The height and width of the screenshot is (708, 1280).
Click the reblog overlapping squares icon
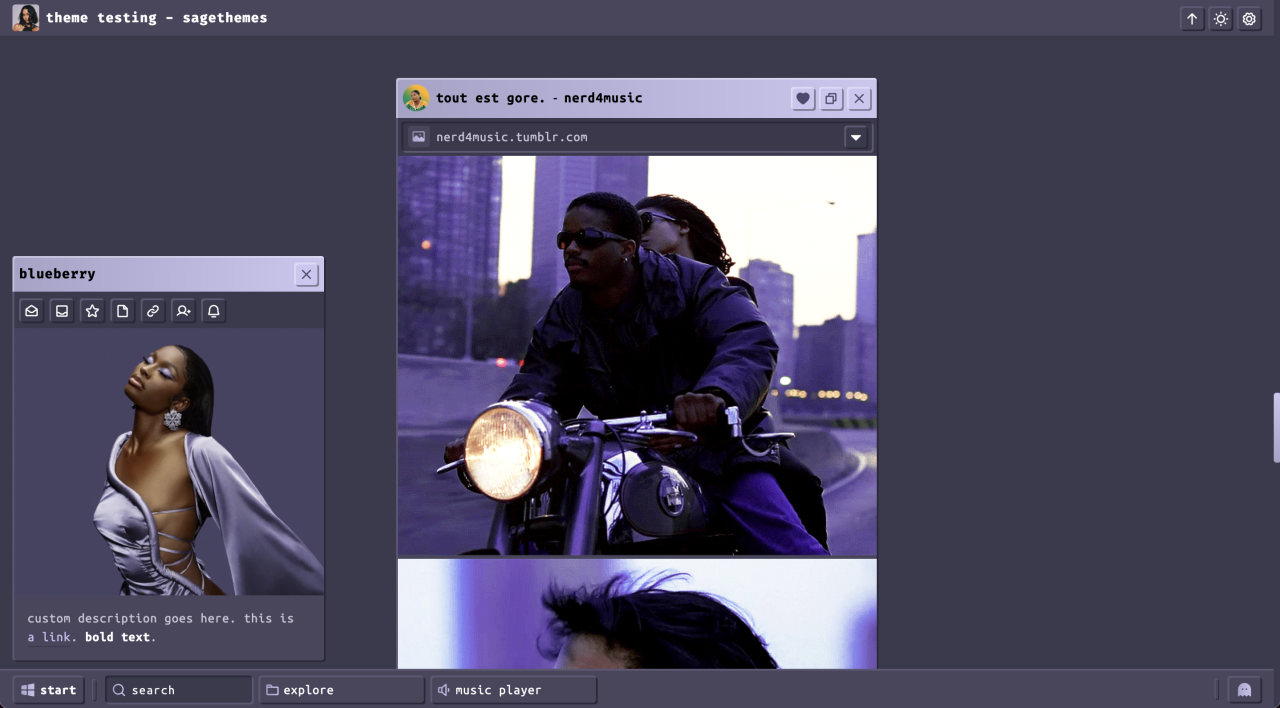830,98
